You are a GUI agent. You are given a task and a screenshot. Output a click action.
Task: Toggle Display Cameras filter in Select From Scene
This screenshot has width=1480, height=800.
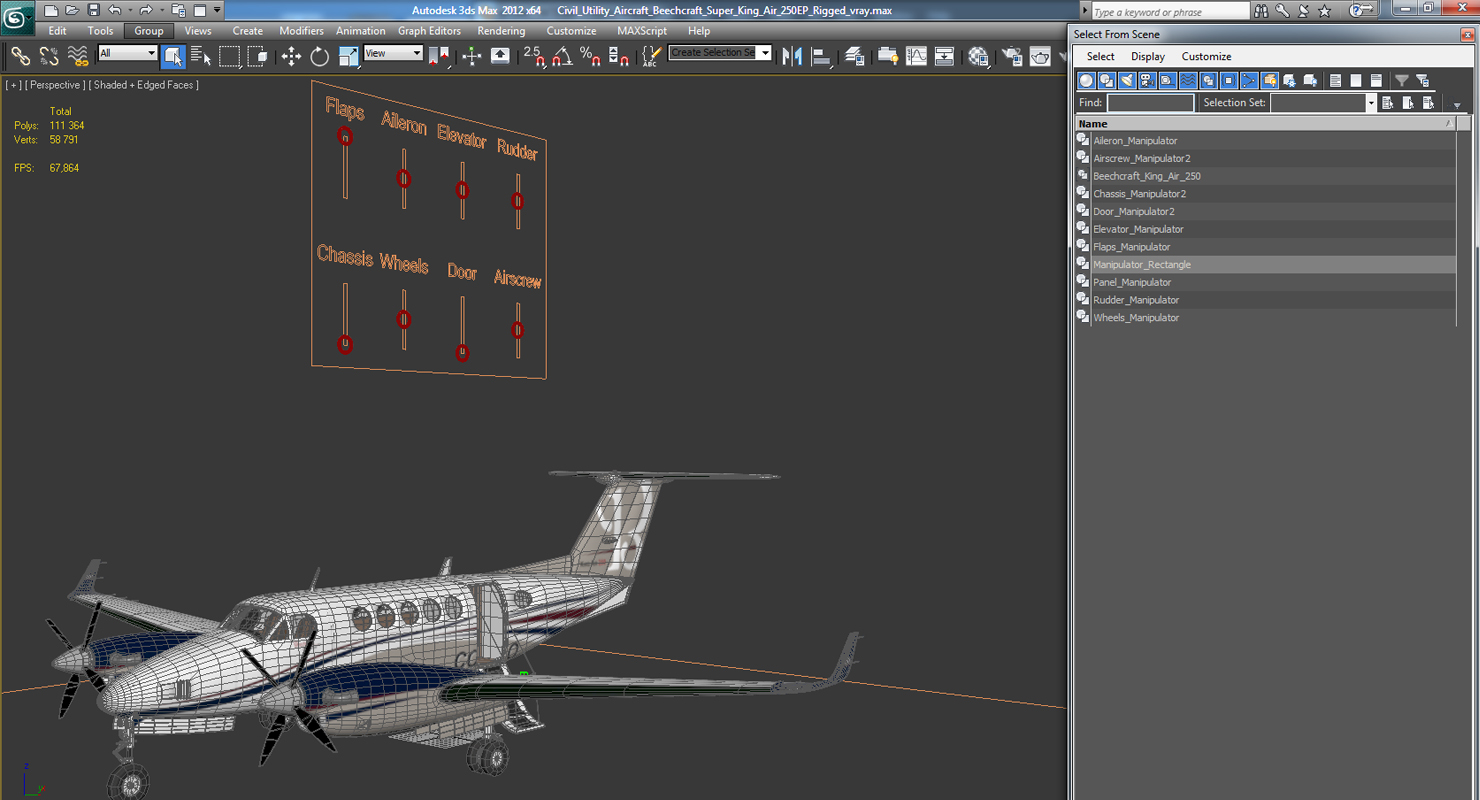(x=1147, y=81)
